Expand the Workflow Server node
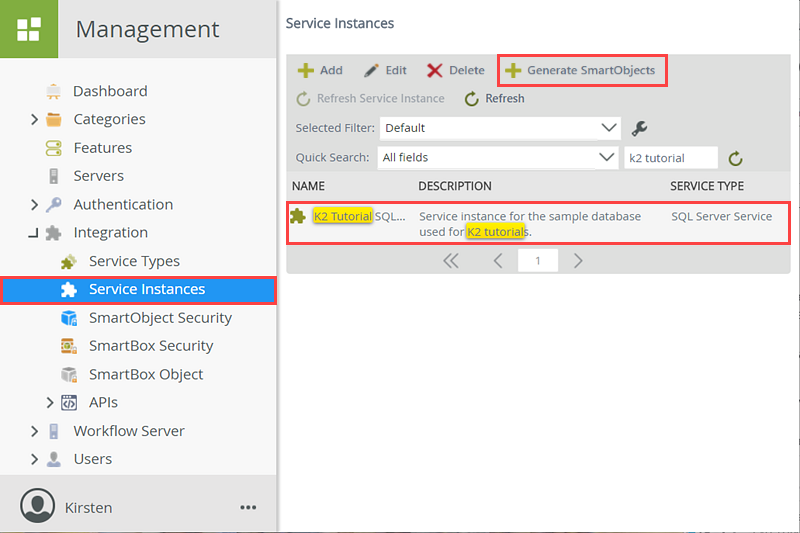The height and width of the screenshot is (533, 800). click(x=34, y=431)
